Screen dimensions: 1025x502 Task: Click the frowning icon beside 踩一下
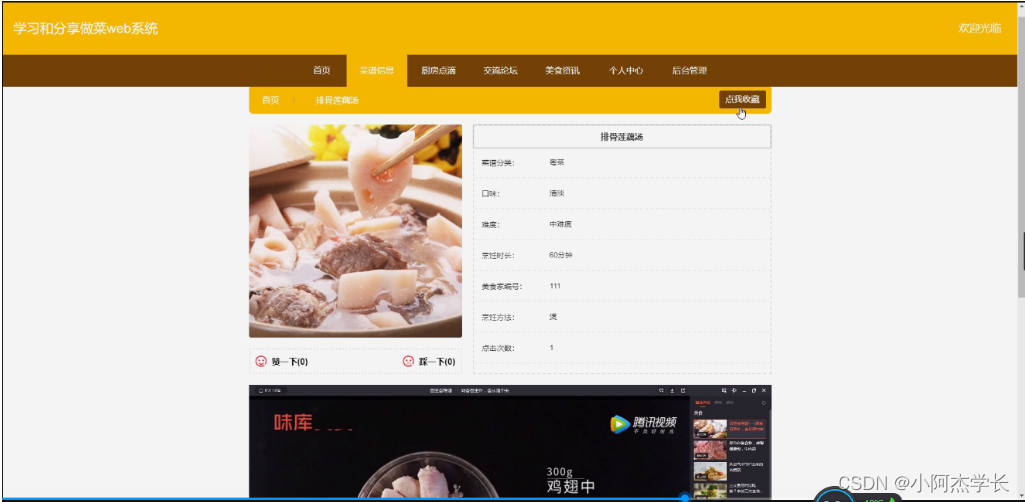[x=408, y=361]
